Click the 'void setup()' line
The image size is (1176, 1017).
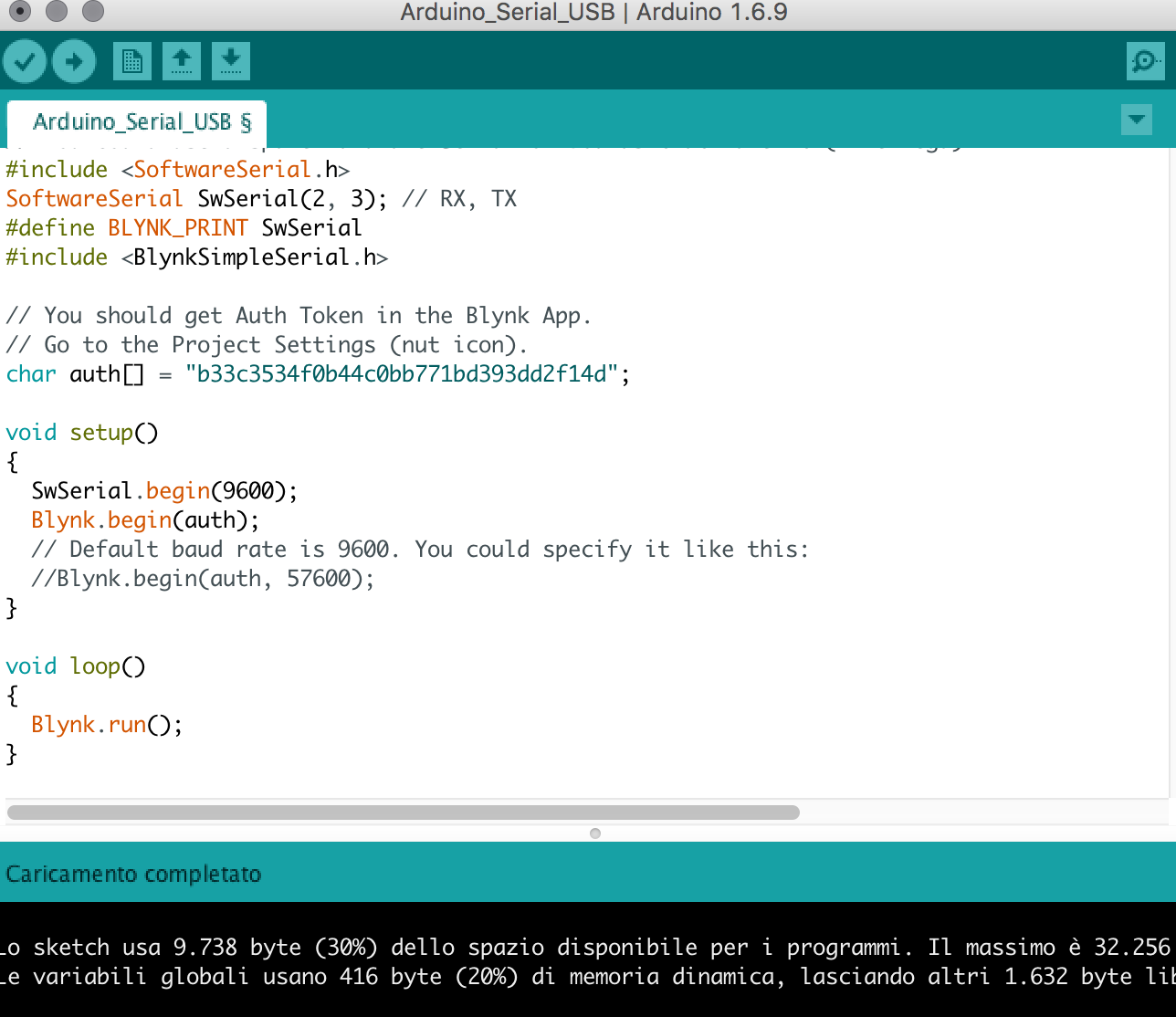click(x=82, y=433)
